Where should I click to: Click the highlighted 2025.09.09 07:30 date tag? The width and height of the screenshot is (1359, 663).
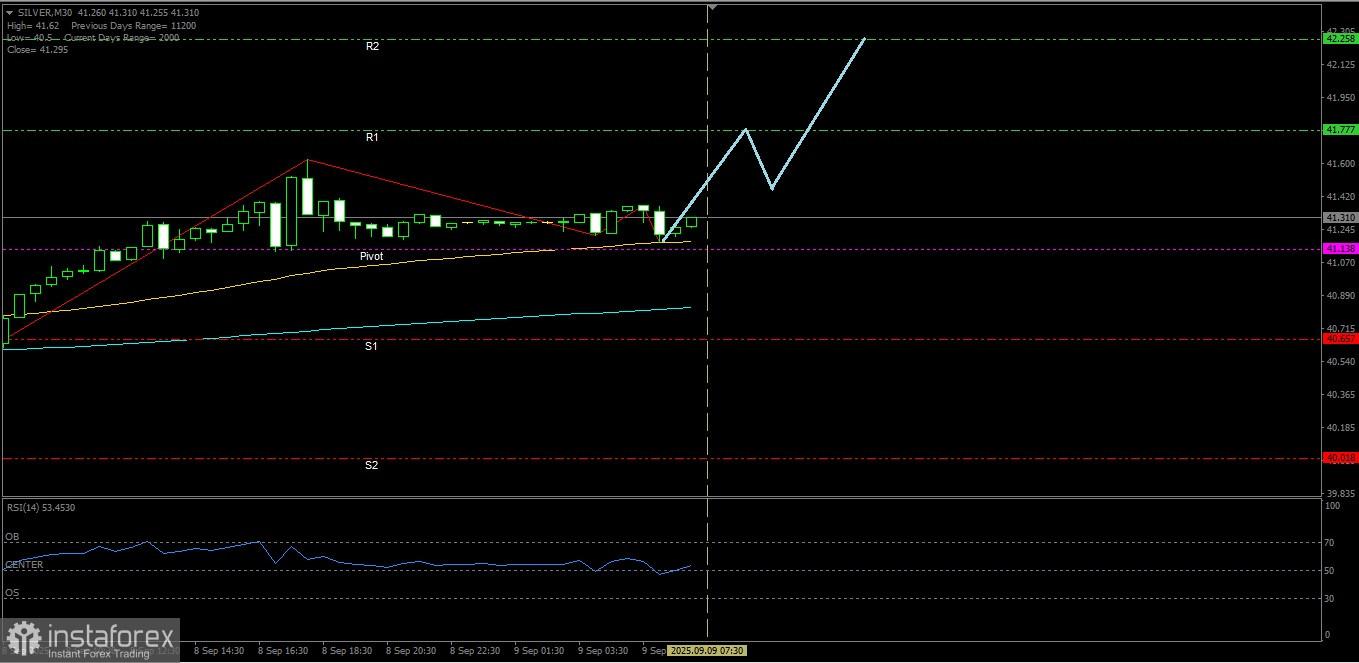(x=705, y=650)
